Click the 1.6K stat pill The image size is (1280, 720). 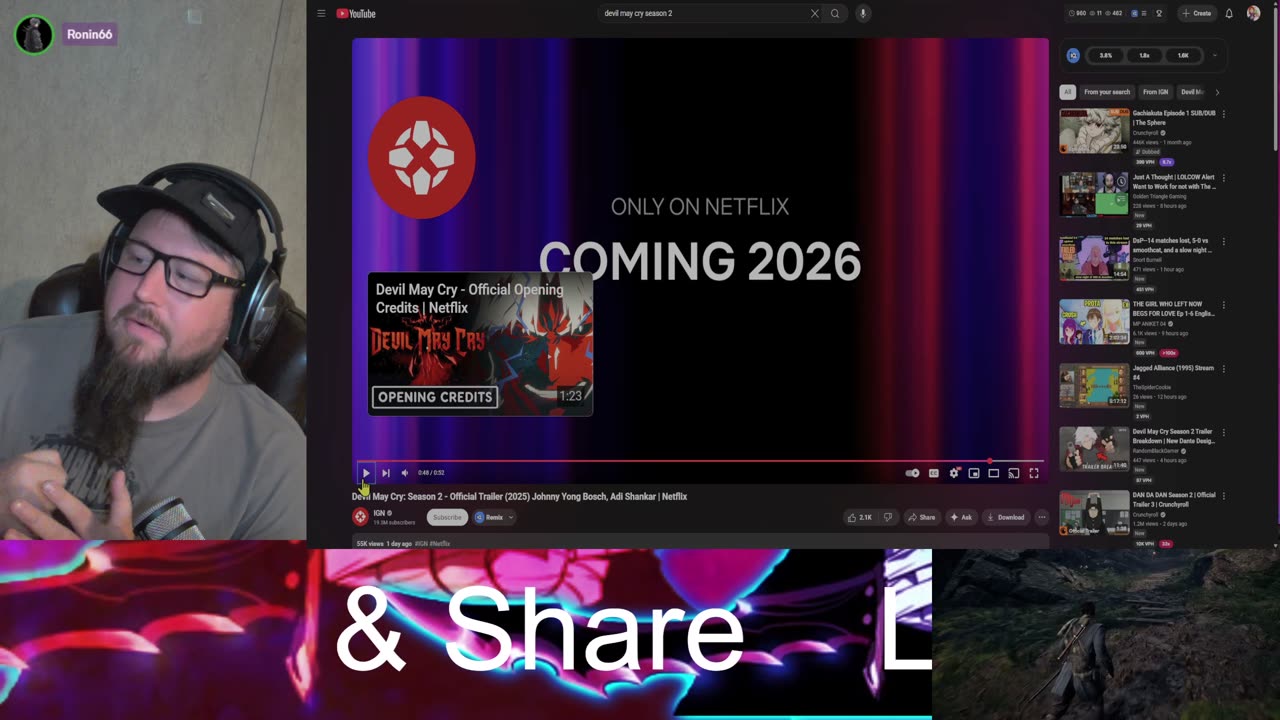1183,55
